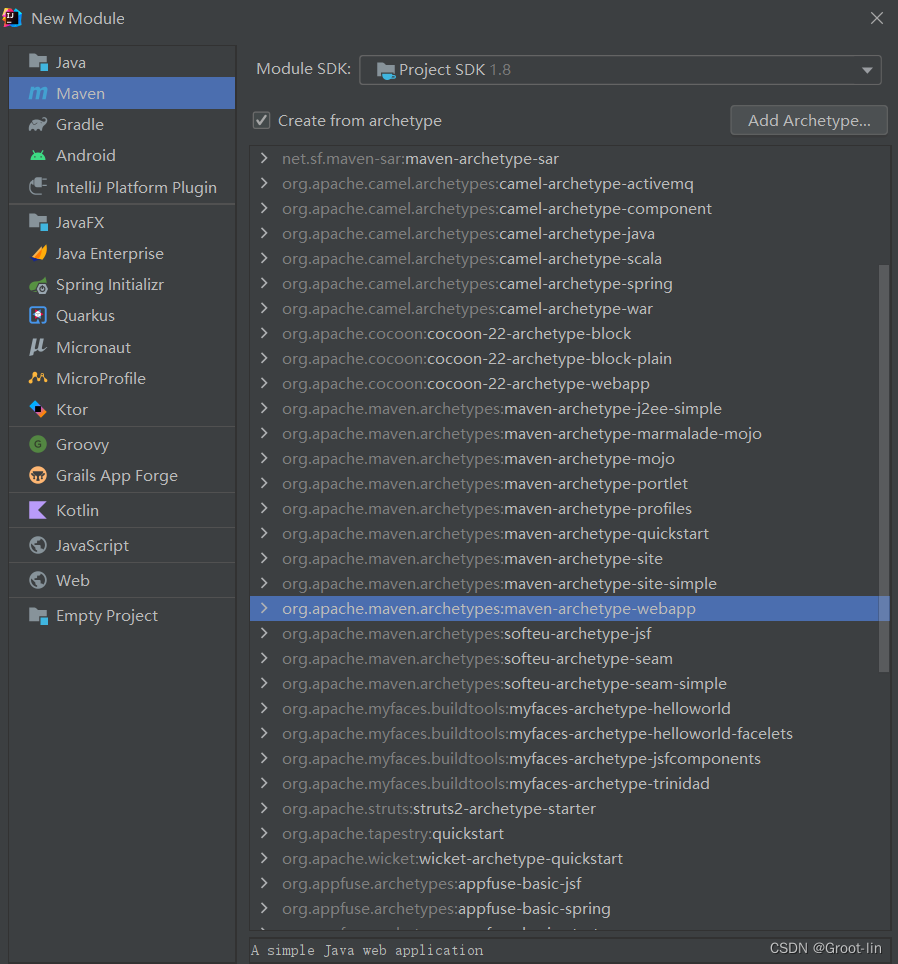Select Micronaut module type

click(x=122, y=347)
